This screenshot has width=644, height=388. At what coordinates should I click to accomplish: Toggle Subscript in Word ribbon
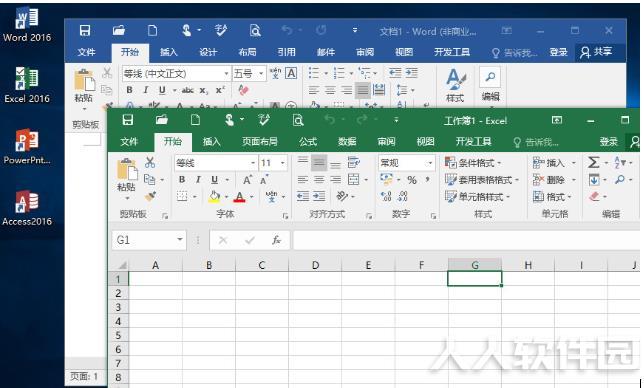pyautogui.click(x=204, y=90)
